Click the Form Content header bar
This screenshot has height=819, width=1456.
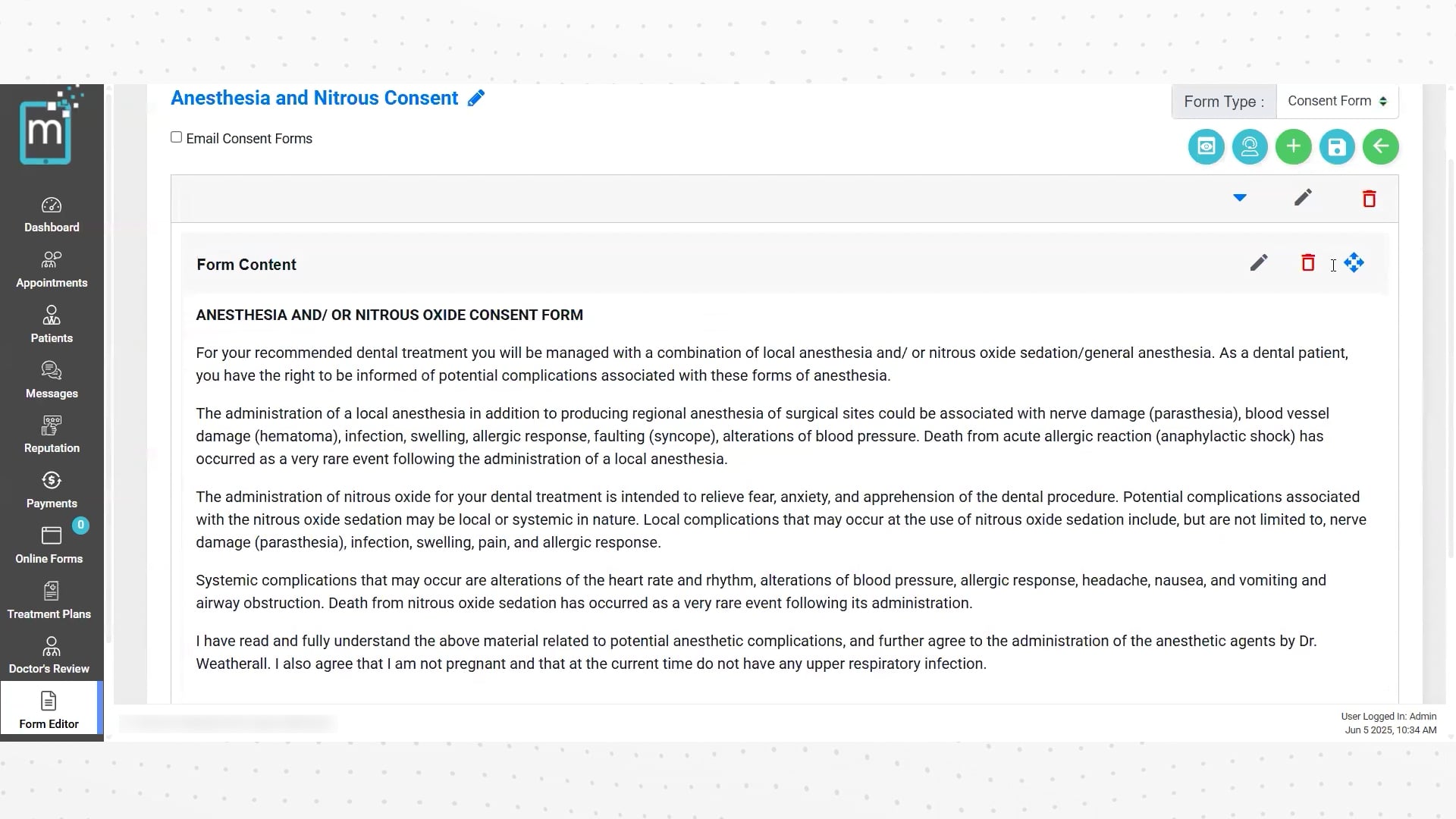[x=682, y=265]
